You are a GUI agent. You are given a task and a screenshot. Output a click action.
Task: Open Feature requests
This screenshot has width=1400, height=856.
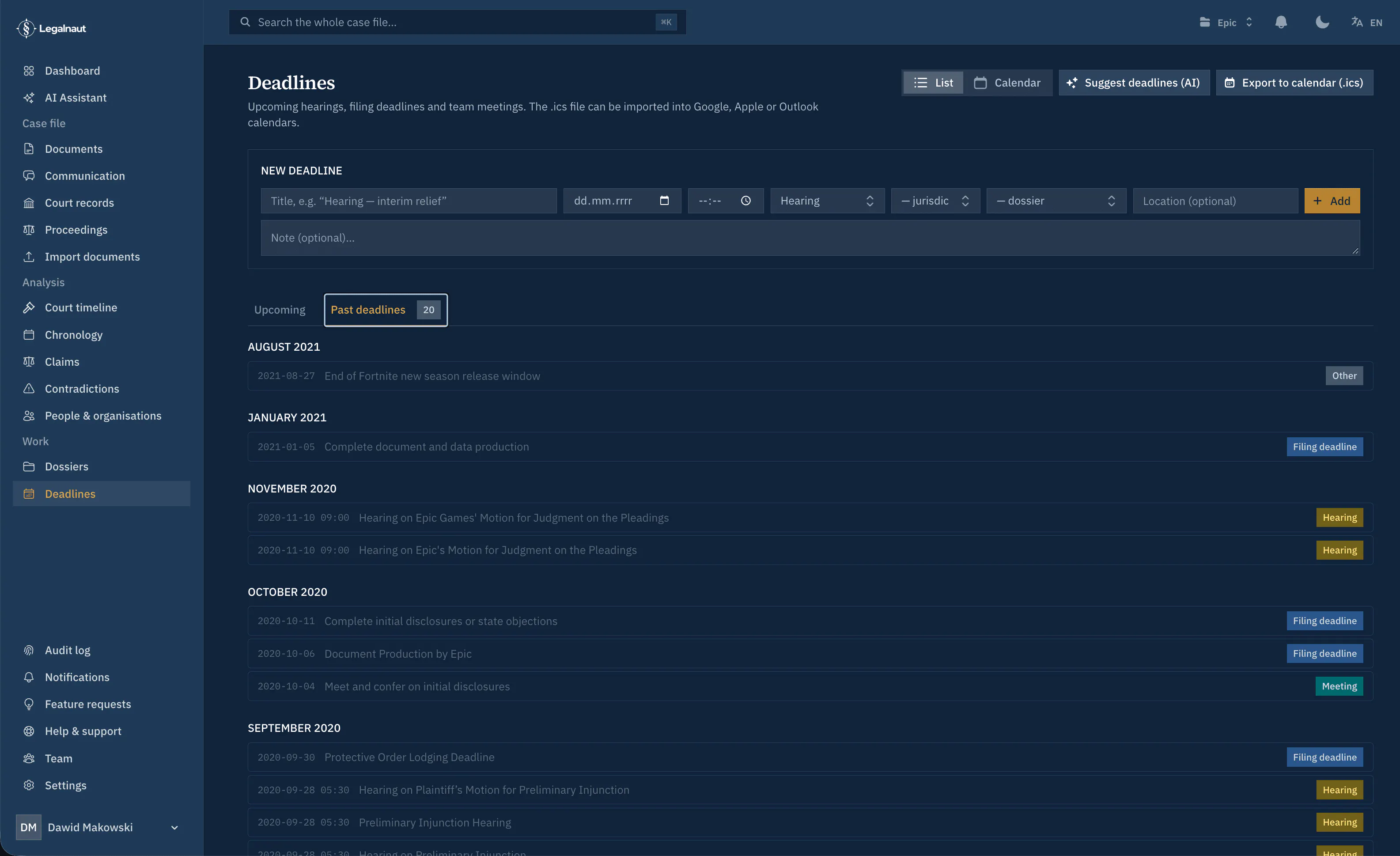coord(101,704)
